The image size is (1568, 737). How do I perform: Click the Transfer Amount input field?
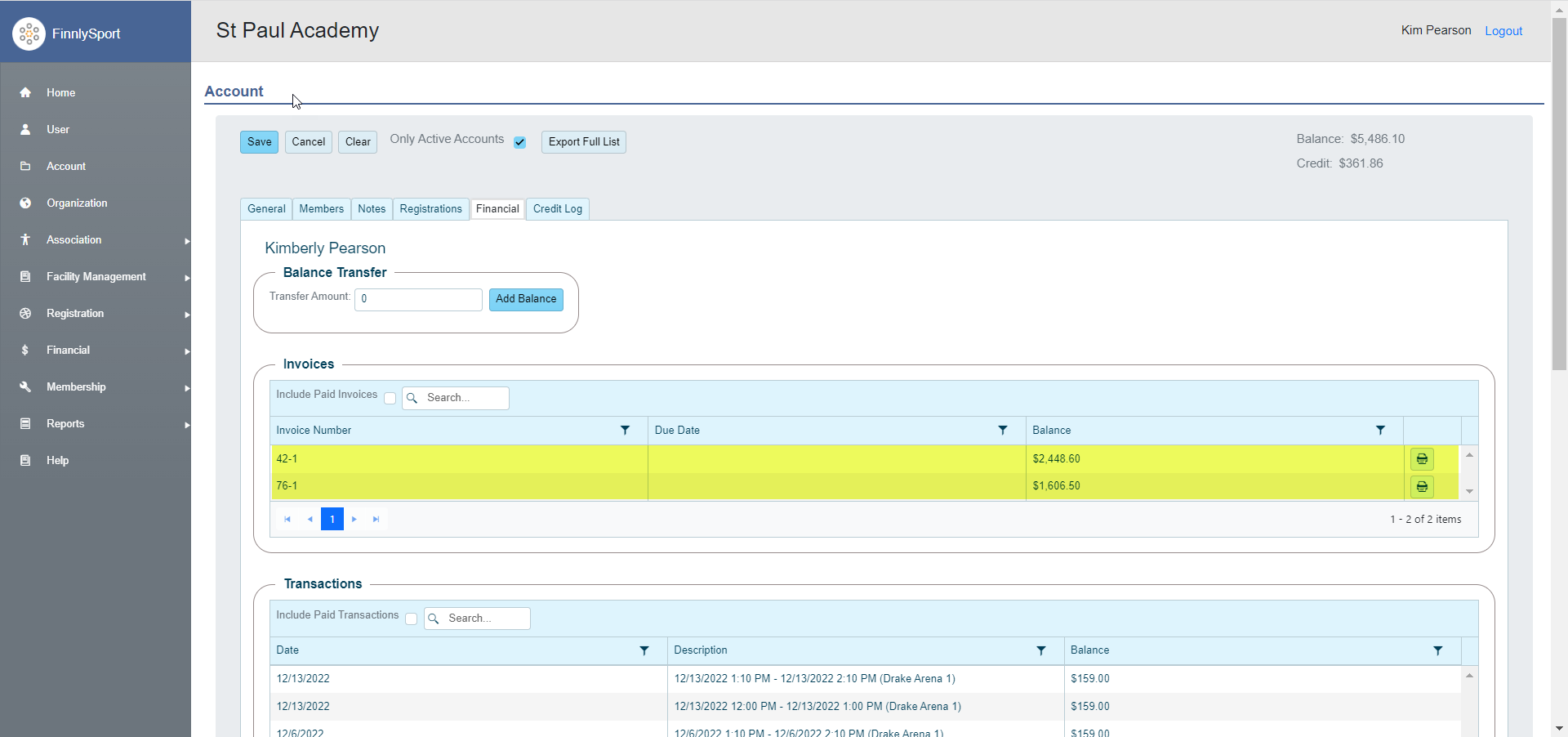click(x=418, y=299)
